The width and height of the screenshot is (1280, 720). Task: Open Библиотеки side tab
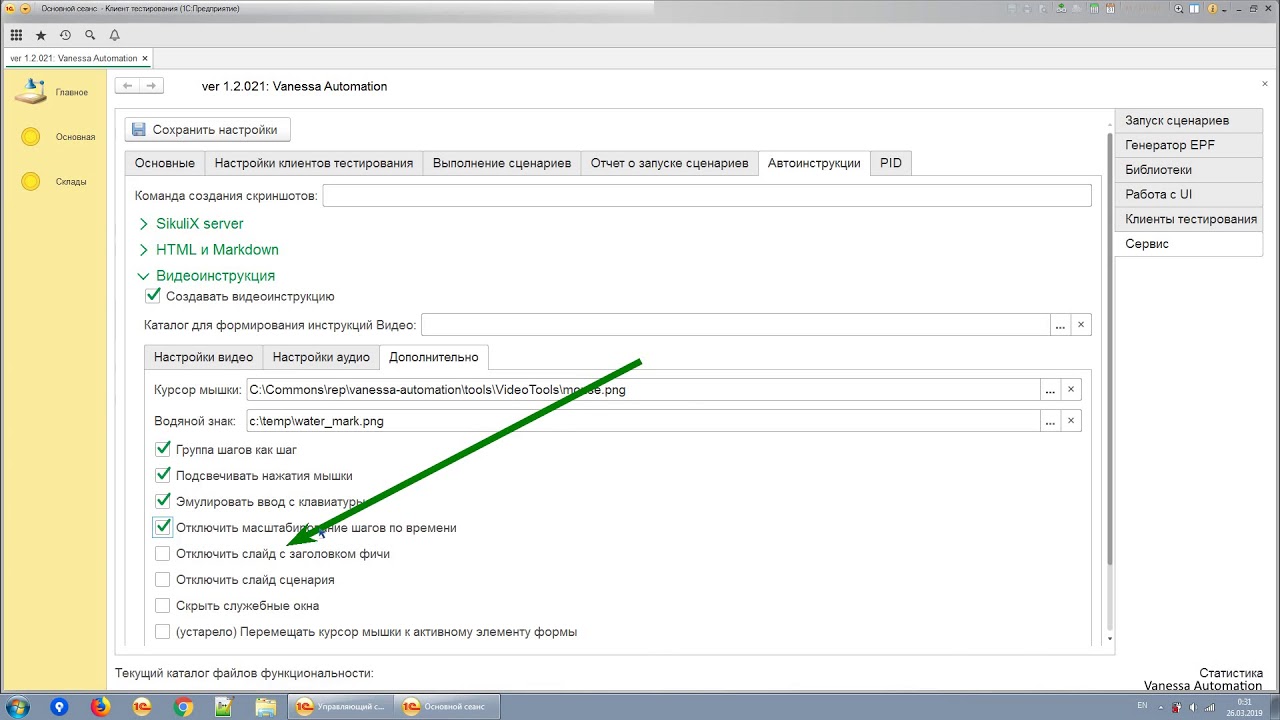click(x=1188, y=170)
